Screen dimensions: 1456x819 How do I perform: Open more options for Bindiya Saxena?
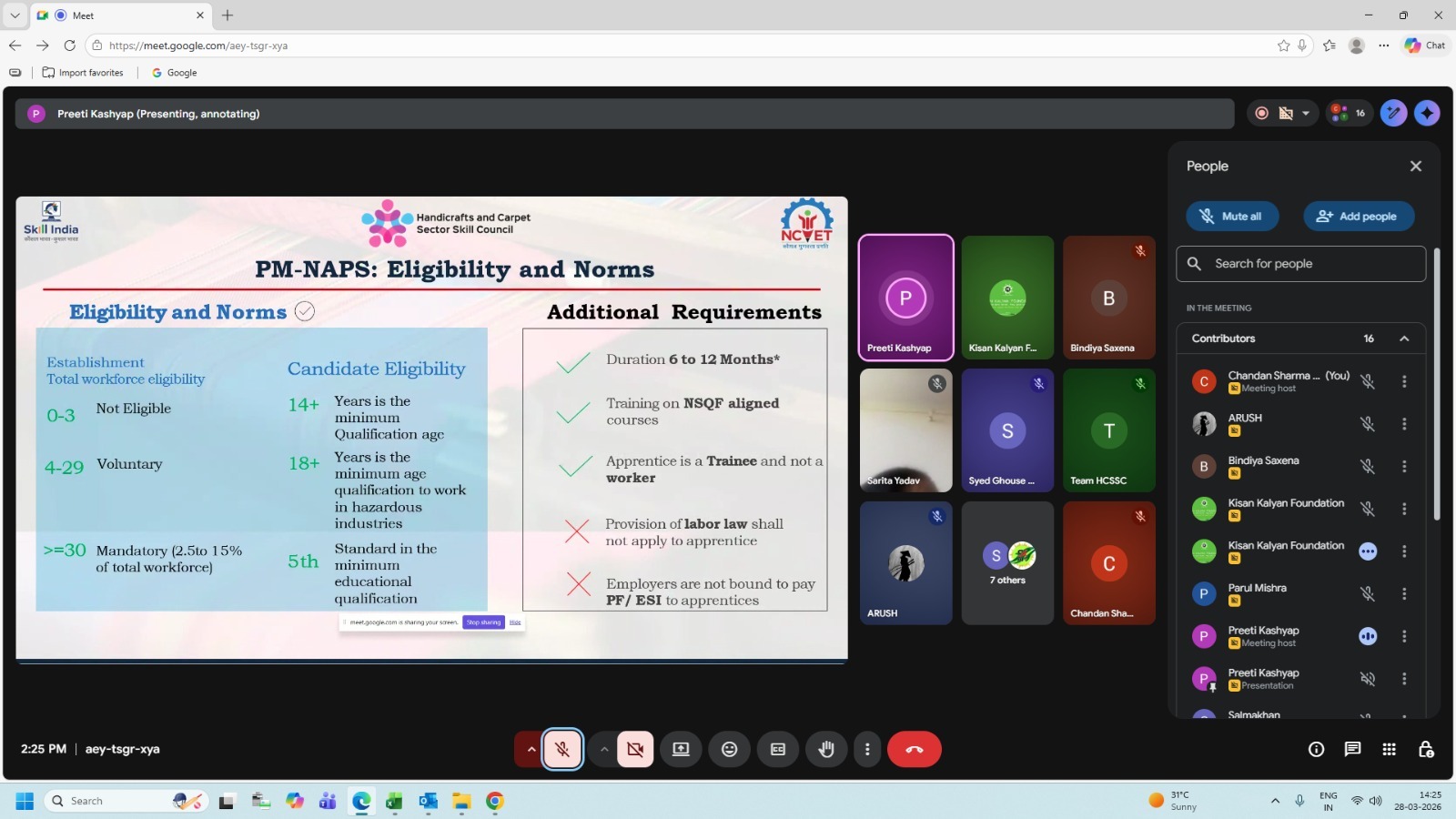coord(1404,466)
